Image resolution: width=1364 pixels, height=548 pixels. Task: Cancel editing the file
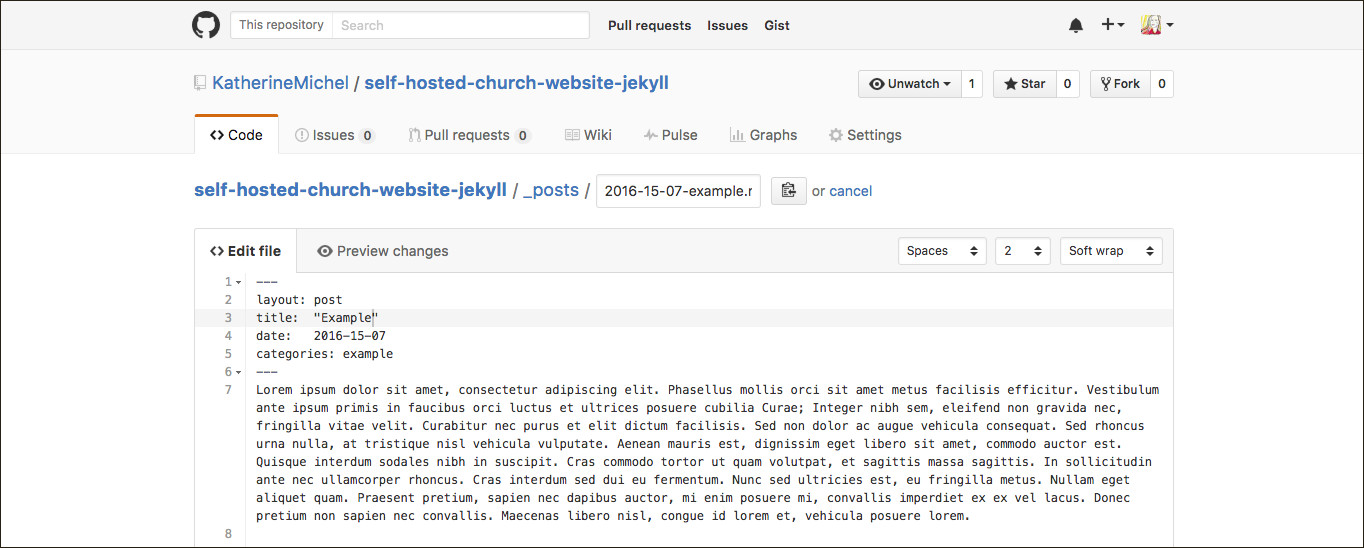(850, 191)
